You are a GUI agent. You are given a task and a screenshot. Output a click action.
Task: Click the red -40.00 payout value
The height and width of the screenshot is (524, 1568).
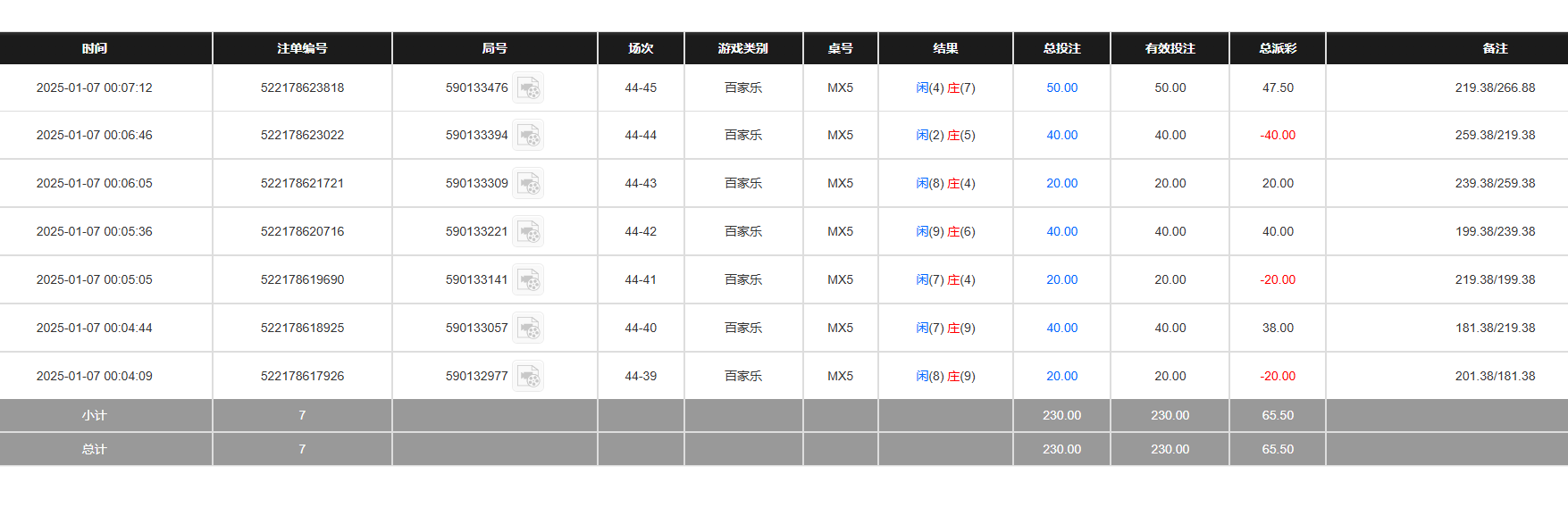pos(1278,136)
